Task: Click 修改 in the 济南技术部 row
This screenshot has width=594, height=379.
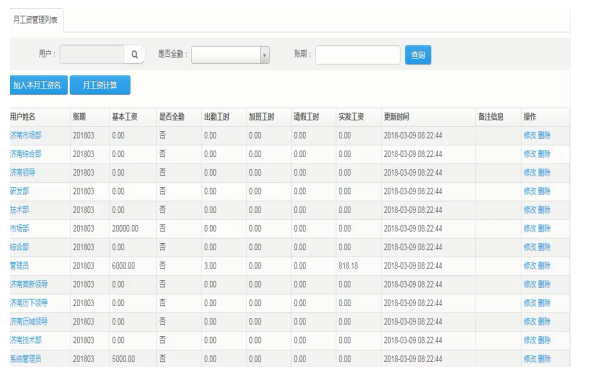Action: [x=530, y=340]
